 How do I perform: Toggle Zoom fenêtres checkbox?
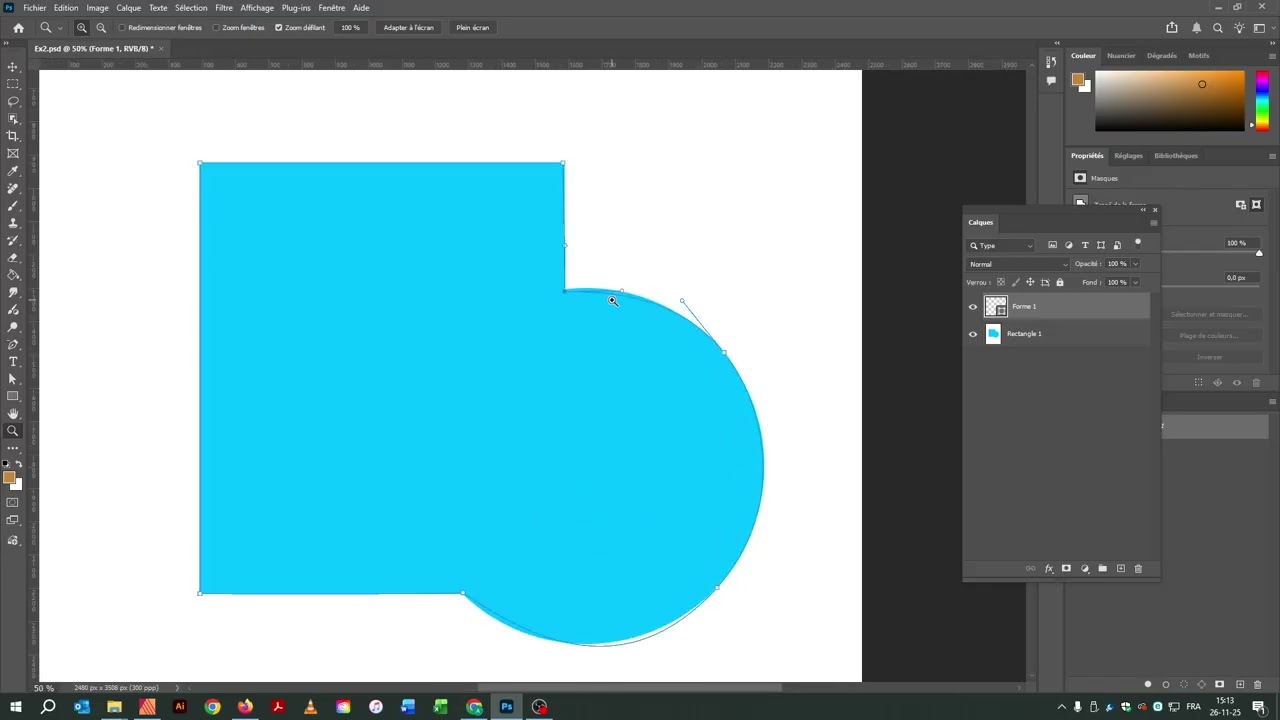click(x=216, y=28)
